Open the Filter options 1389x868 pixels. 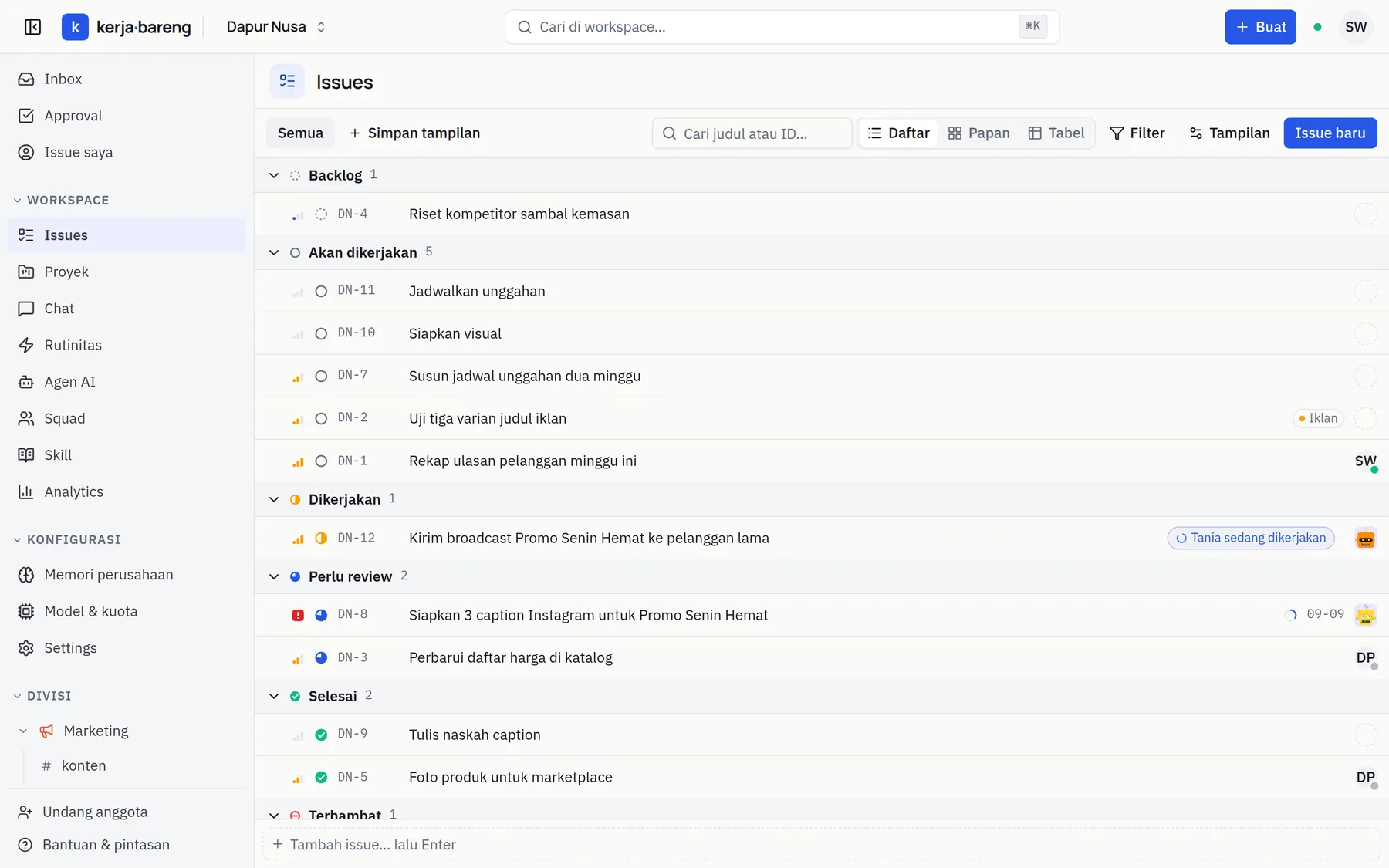(x=1137, y=133)
